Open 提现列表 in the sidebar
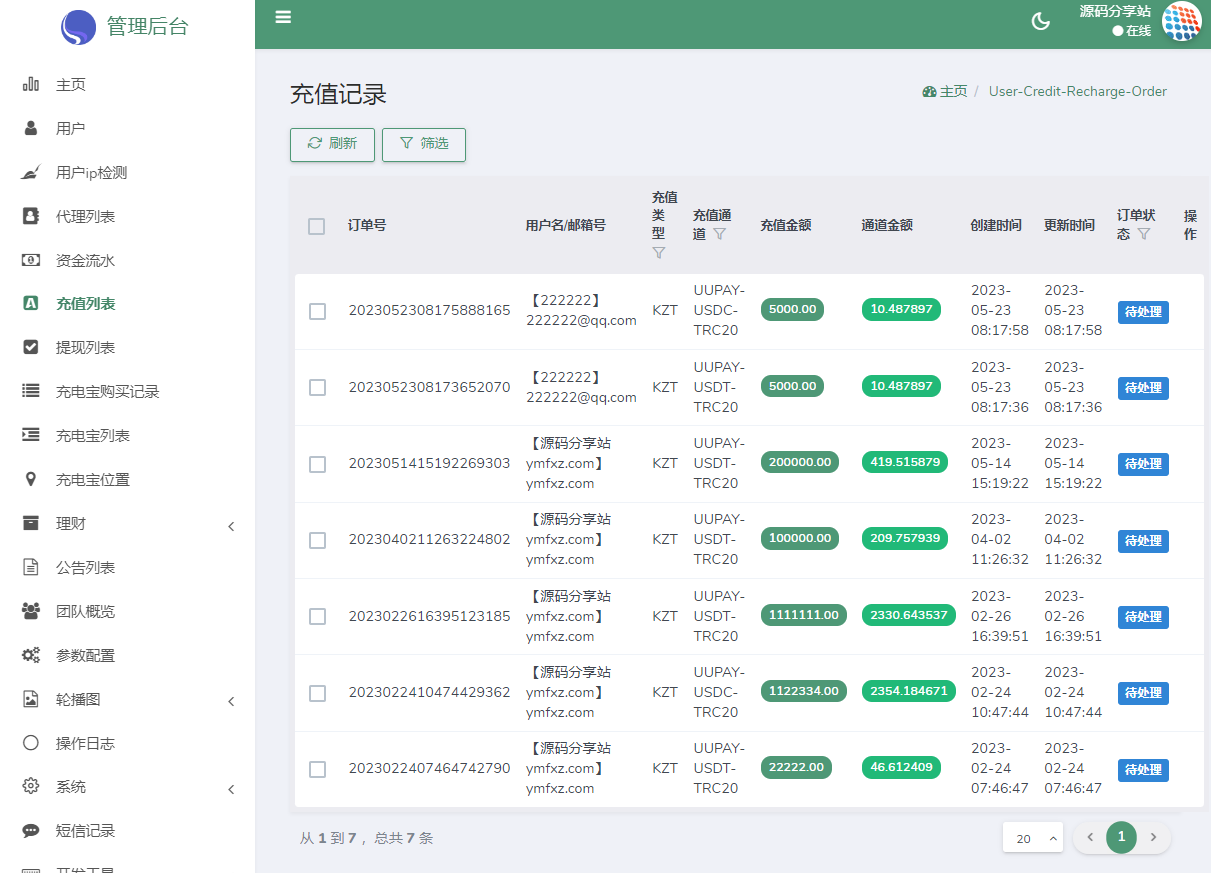This screenshot has height=873, width=1211. click(85, 348)
